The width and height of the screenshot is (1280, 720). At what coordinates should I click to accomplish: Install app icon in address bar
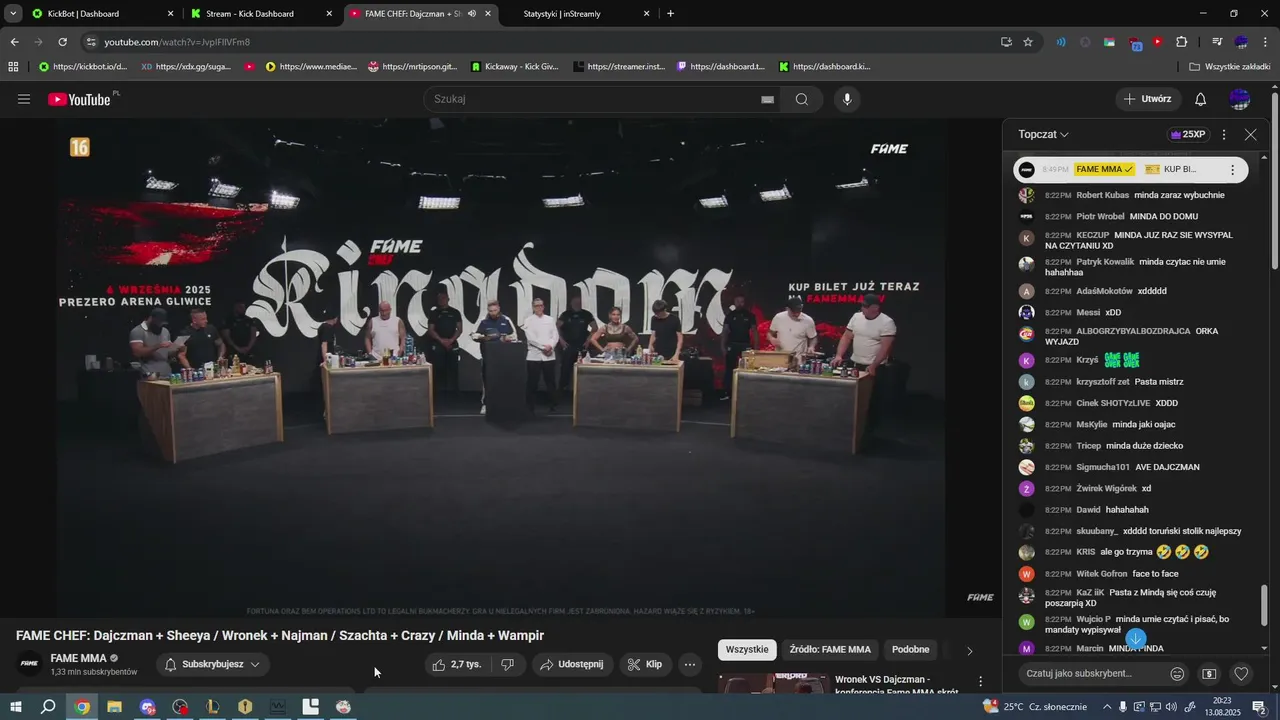1006,42
